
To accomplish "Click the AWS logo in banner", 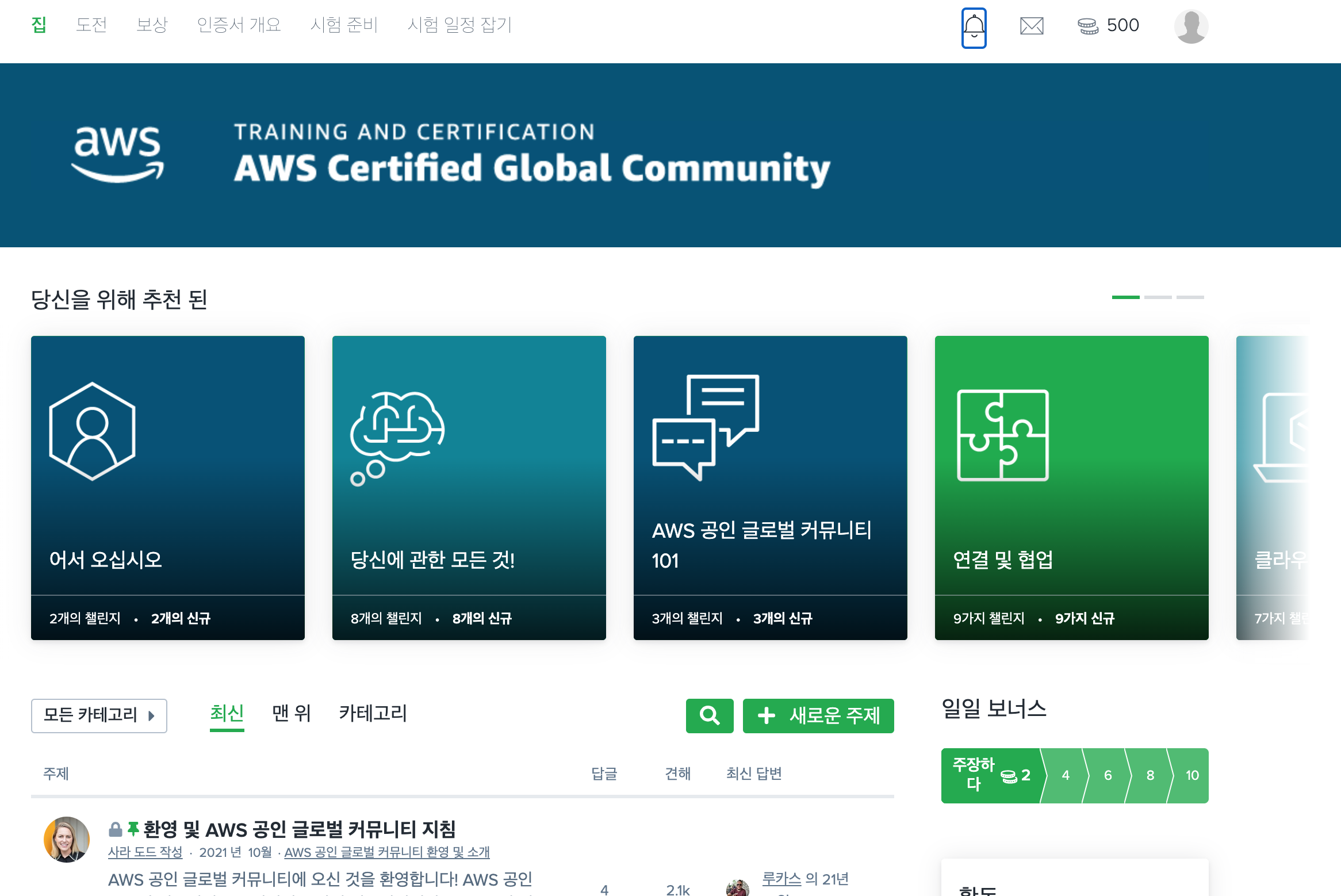I will pos(118,154).
